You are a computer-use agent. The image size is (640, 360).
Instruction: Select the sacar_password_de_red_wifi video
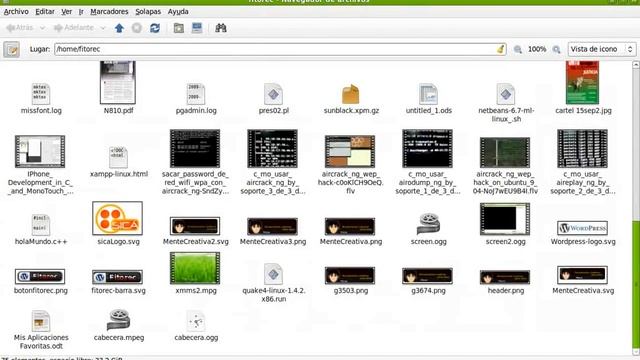click(195, 149)
